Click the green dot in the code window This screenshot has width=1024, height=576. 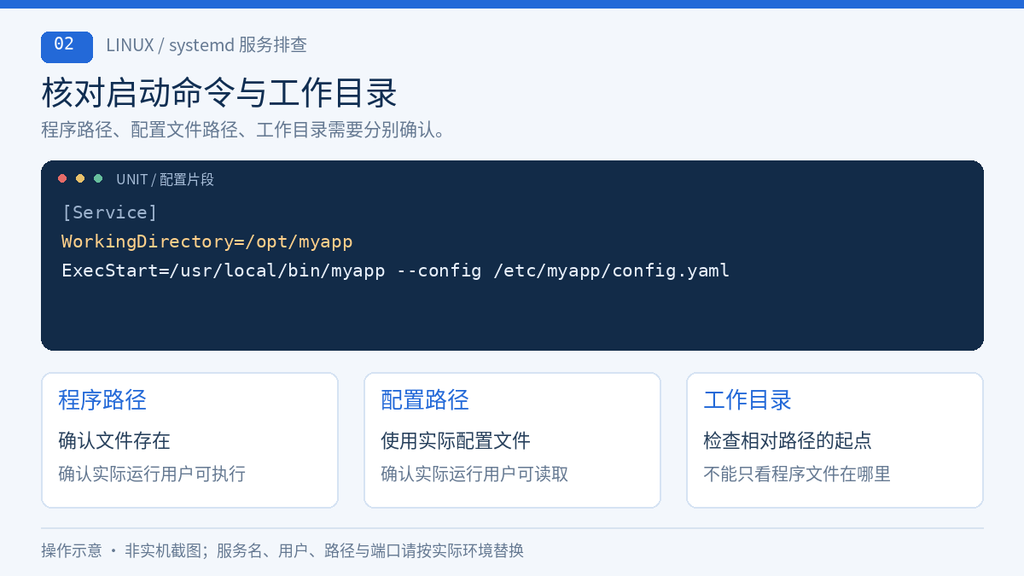pyautogui.click(x=98, y=178)
